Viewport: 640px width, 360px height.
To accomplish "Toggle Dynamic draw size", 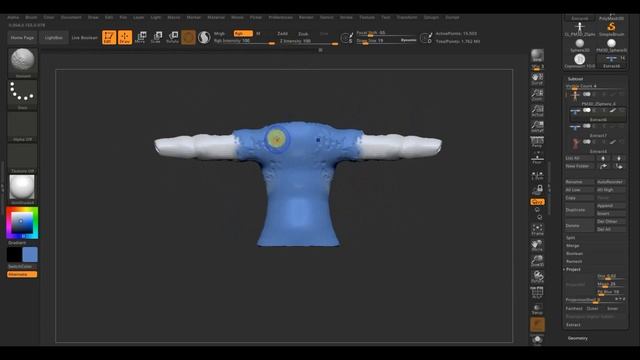I will 408,40.
